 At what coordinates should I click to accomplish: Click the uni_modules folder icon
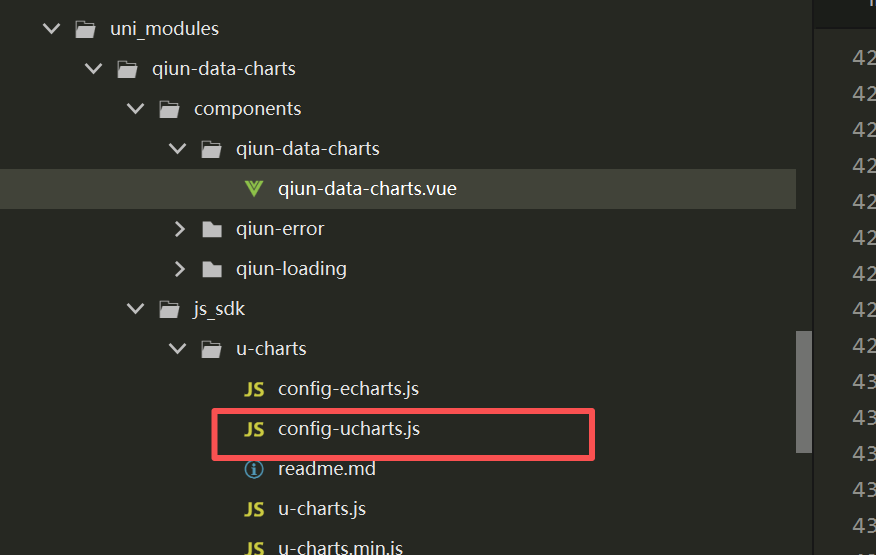point(85,29)
